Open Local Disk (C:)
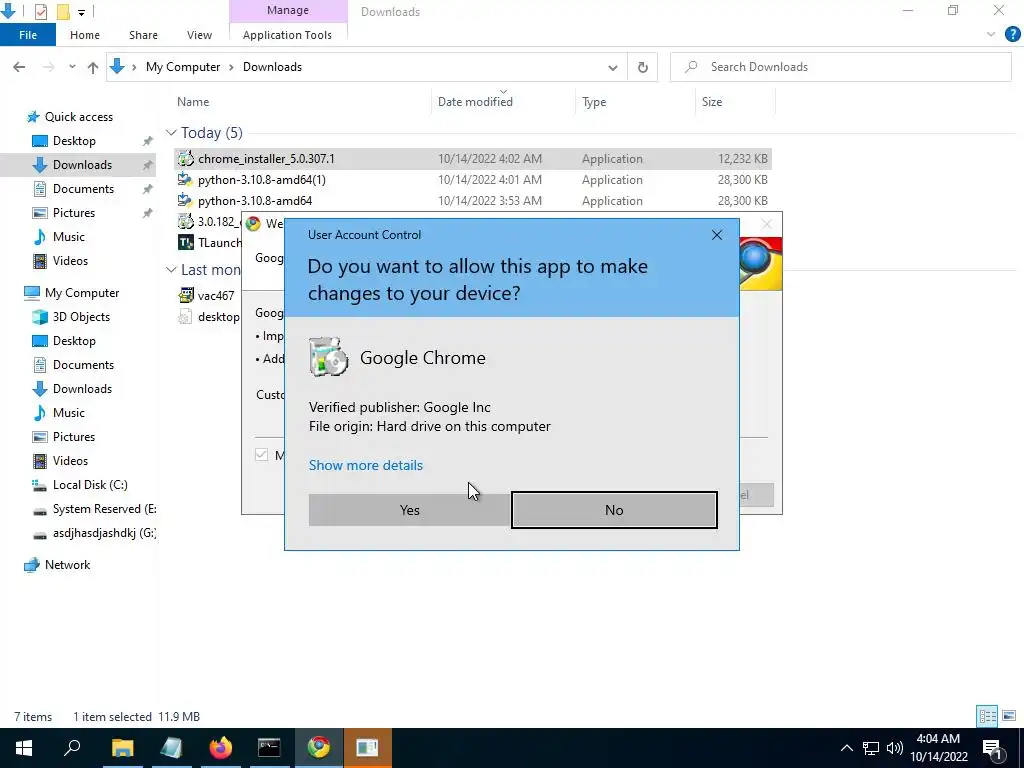The image size is (1024, 768). (x=89, y=485)
